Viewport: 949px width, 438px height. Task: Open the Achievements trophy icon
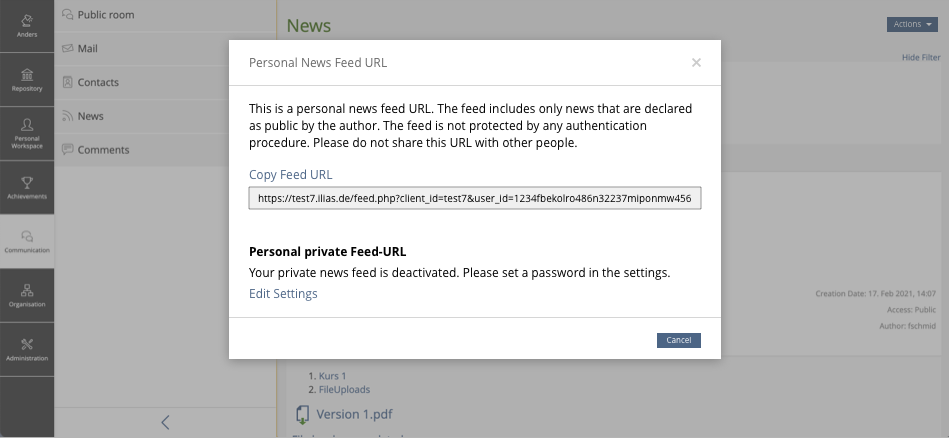click(x=27, y=182)
